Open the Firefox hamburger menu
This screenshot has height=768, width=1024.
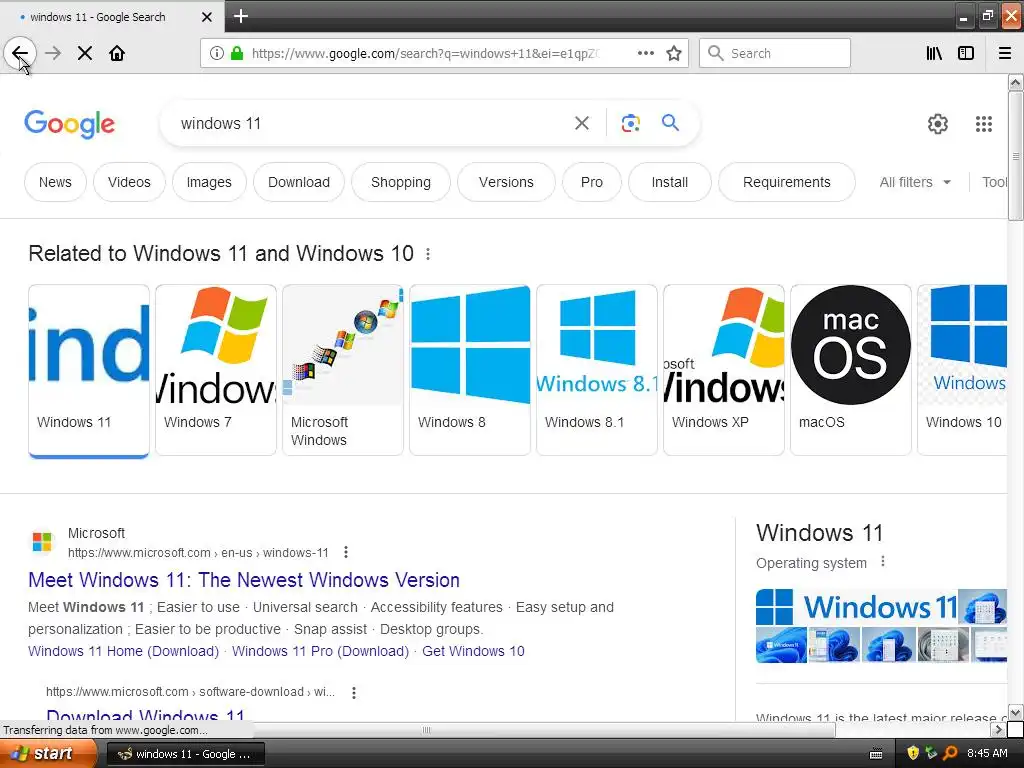pyautogui.click(x=1005, y=53)
